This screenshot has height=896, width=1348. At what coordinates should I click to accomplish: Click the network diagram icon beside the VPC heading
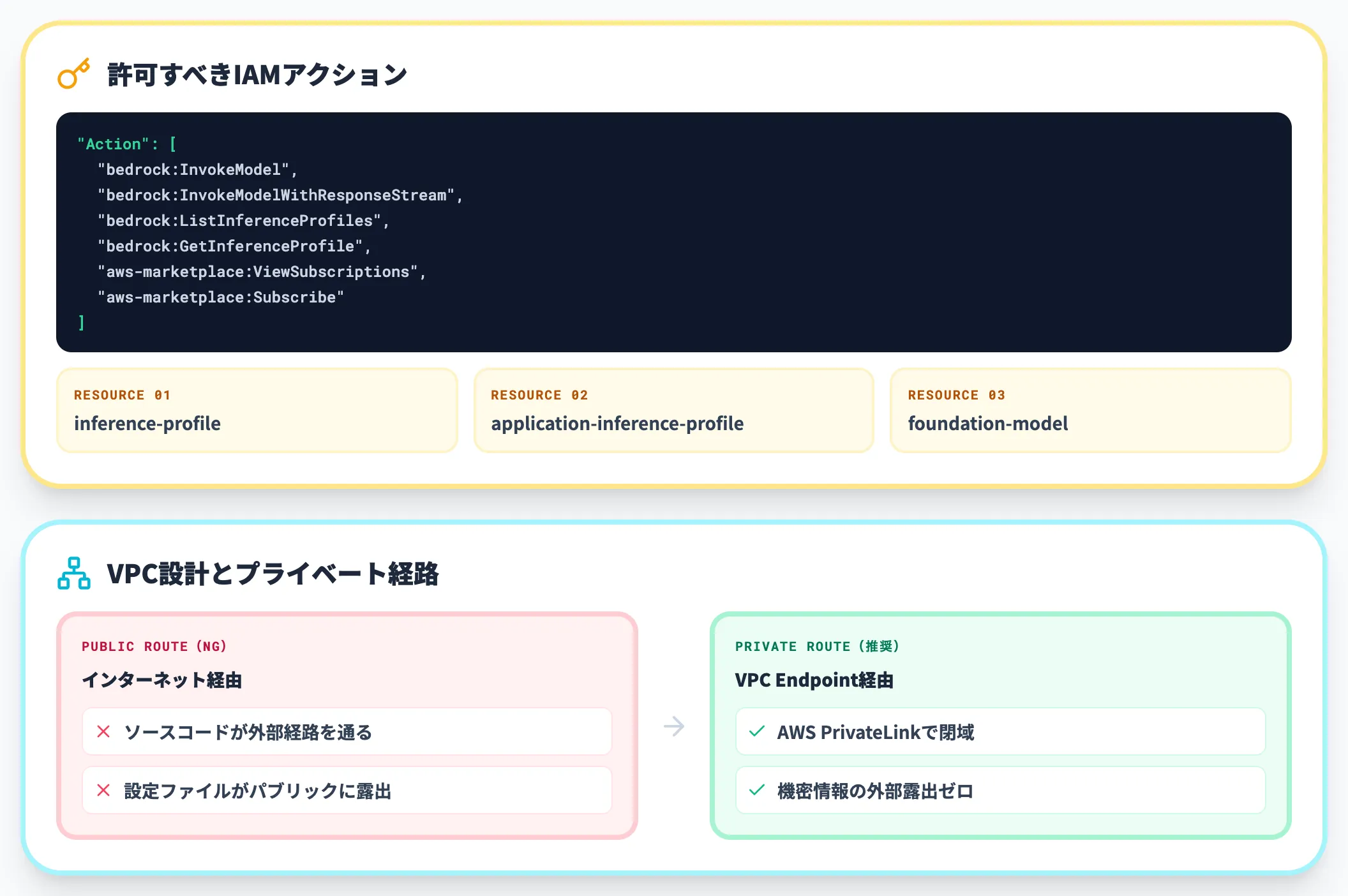coord(74,573)
